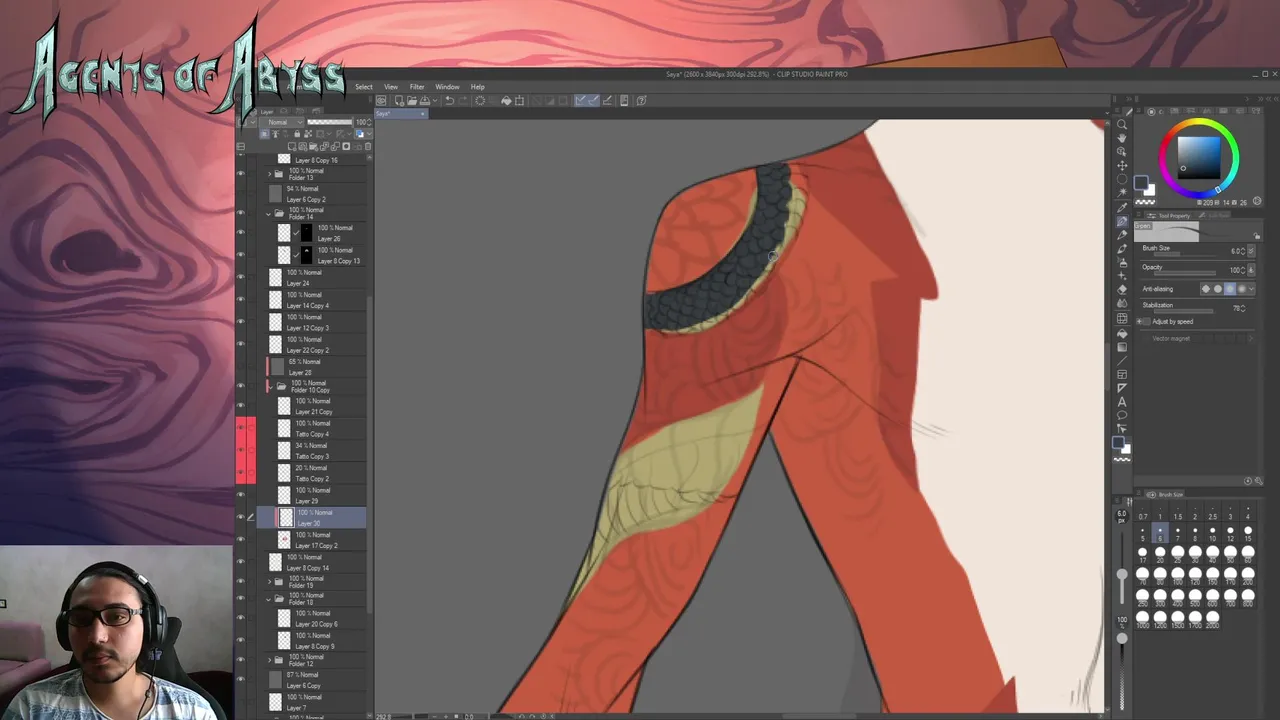This screenshot has width=1280, height=720.
Task: Expand Folder 13 in layer list
Action: [268, 174]
